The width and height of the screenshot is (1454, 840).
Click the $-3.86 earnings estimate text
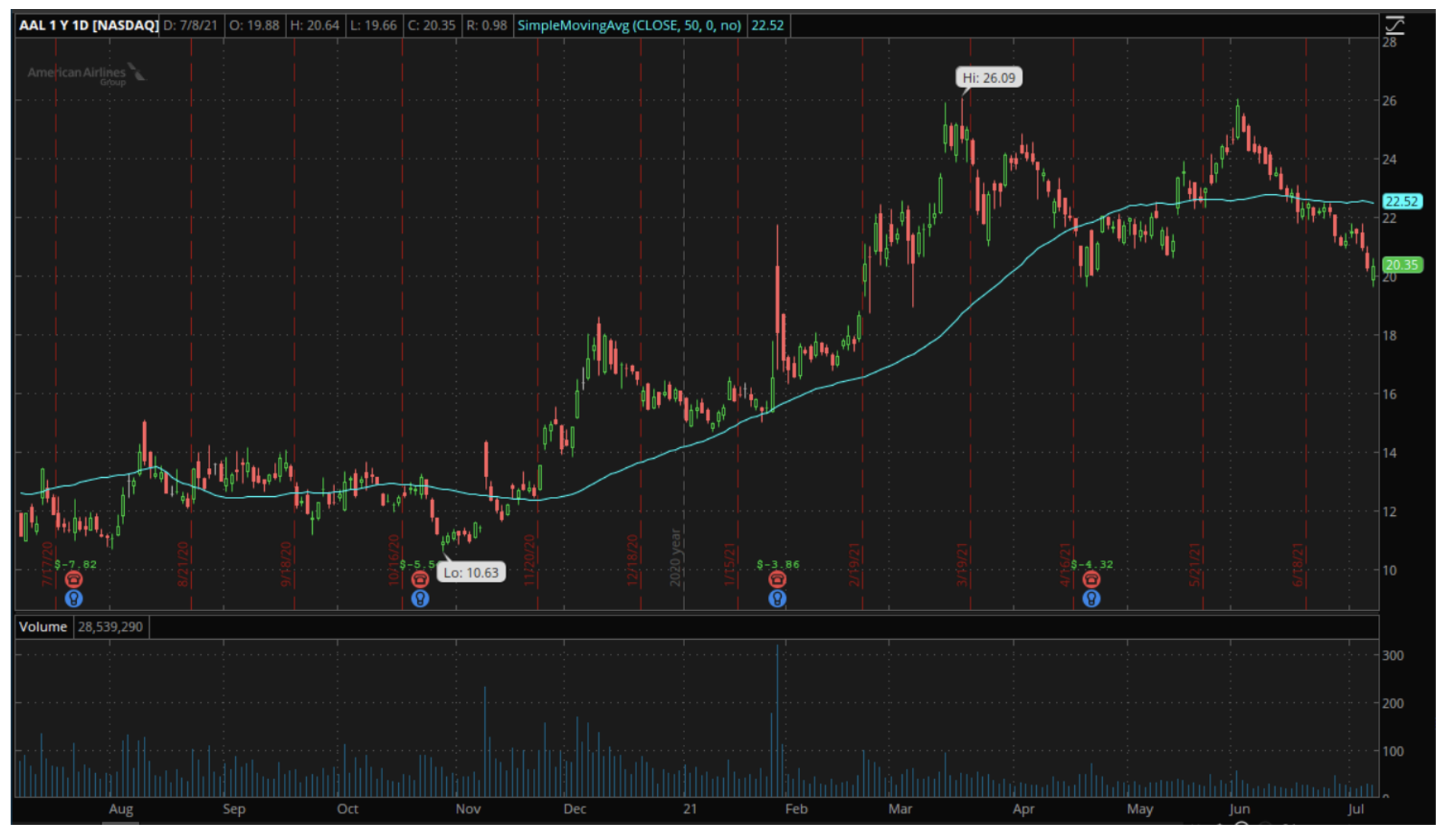pyautogui.click(x=779, y=565)
